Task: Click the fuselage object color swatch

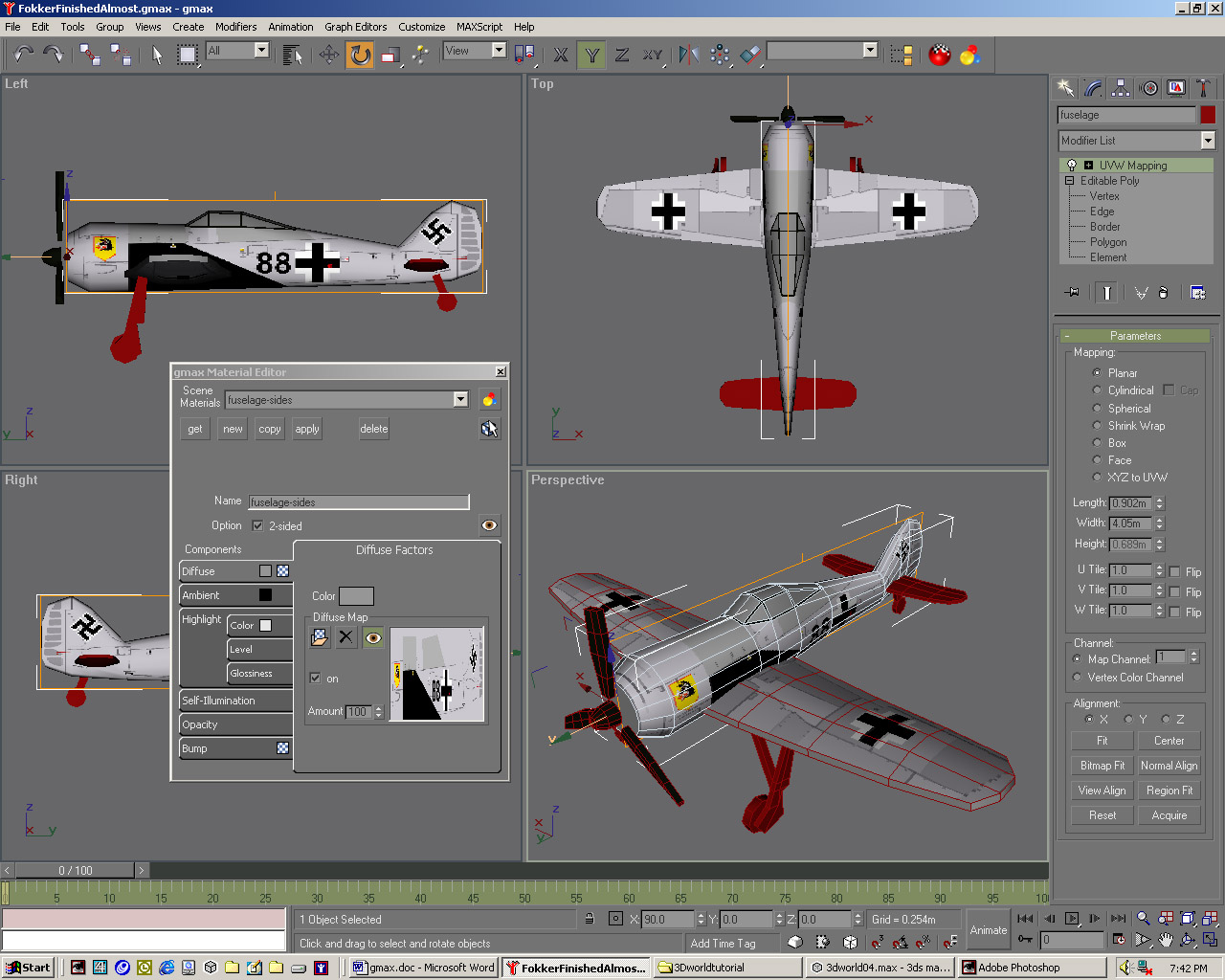Action: tap(1208, 115)
